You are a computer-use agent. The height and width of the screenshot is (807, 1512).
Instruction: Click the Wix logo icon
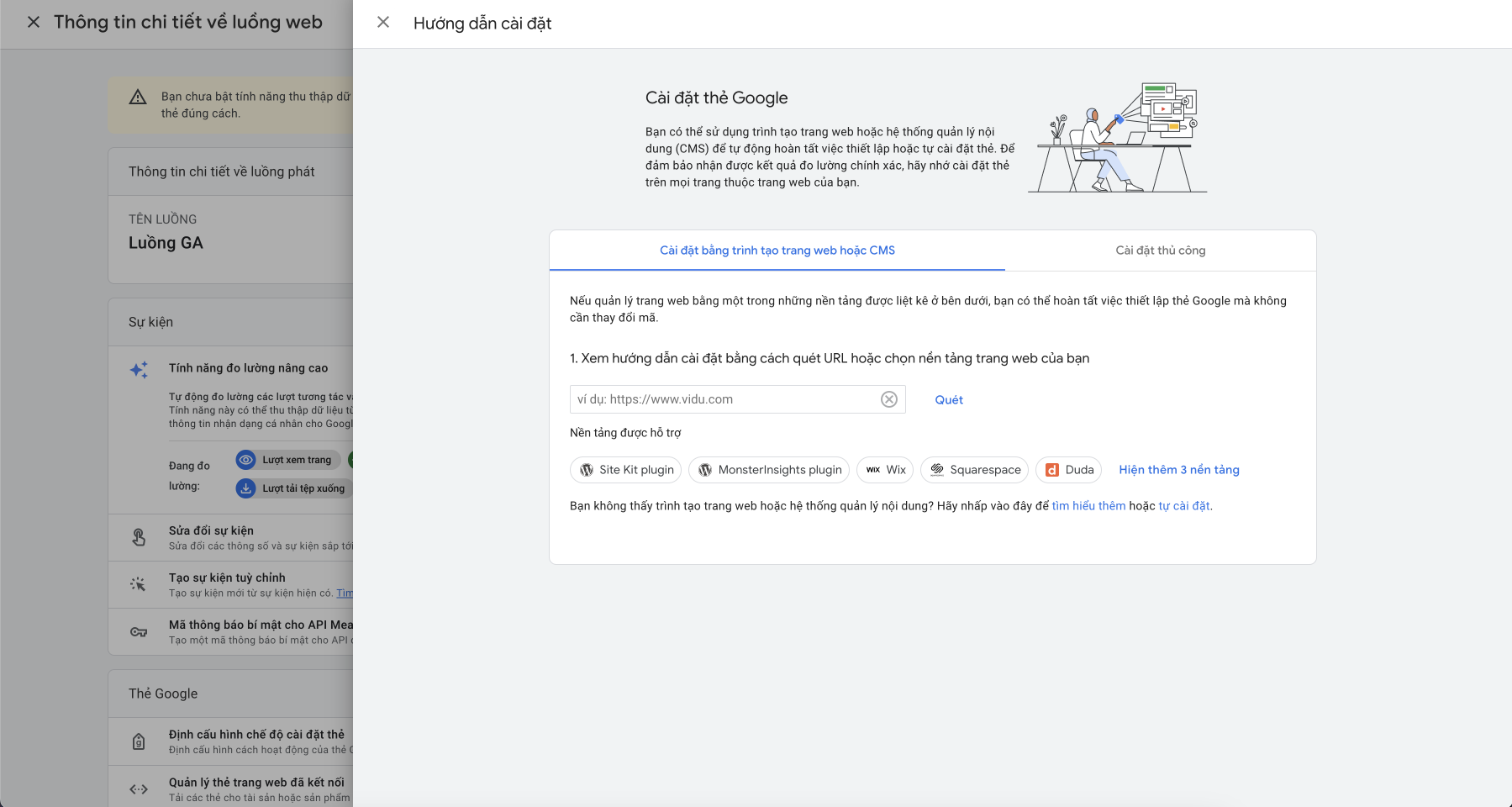pyautogui.click(x=873, y=470)
